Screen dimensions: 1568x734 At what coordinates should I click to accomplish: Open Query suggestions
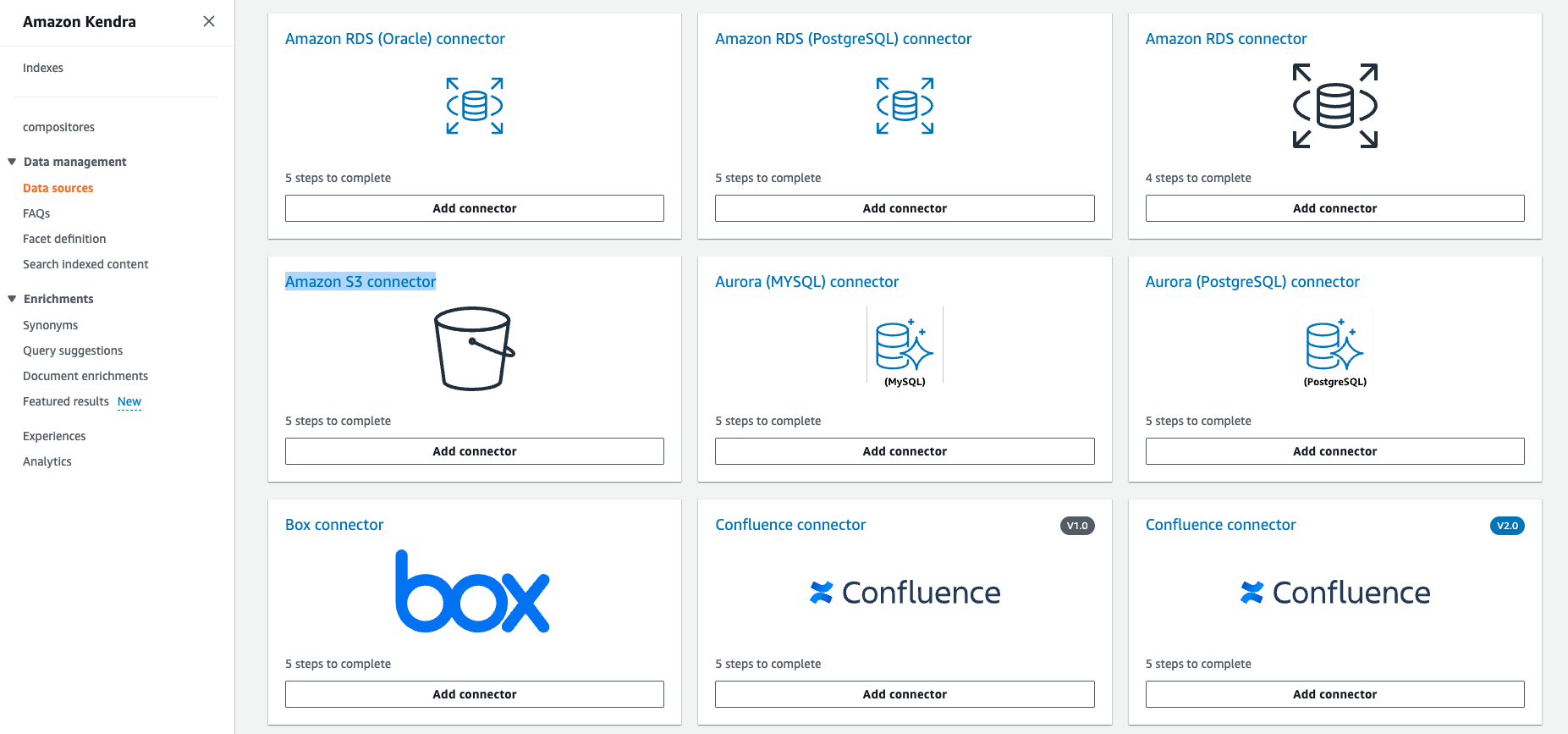pyautogui.click(x=73, y=350)
